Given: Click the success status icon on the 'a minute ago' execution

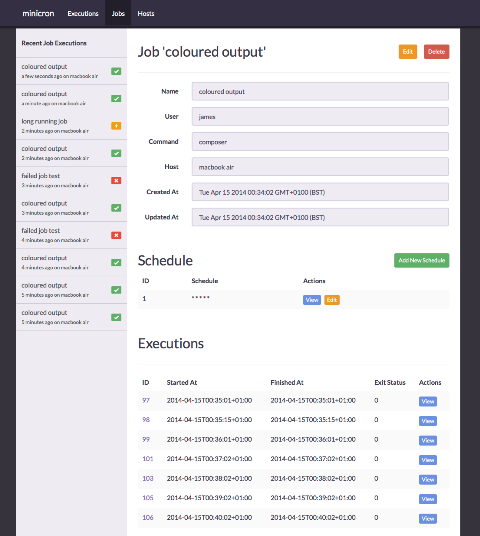Looking at the screenshot, I should [x=116, y=98].
